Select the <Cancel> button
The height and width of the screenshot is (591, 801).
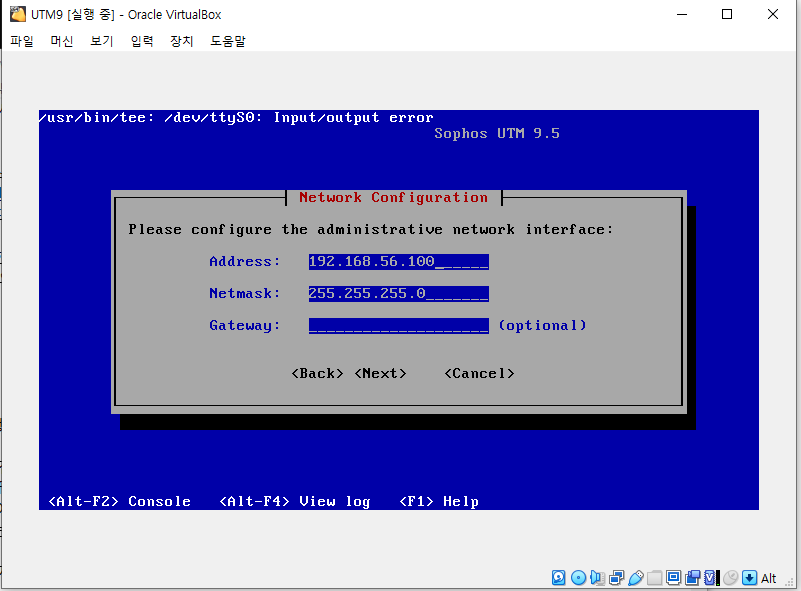(x=479, y=373)
